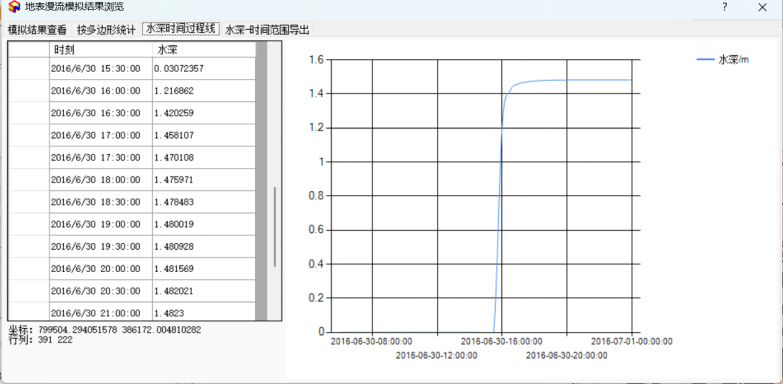Open the 按多边形统计 tab
This screenshot has height=384, width=783.
click(106, 30)
